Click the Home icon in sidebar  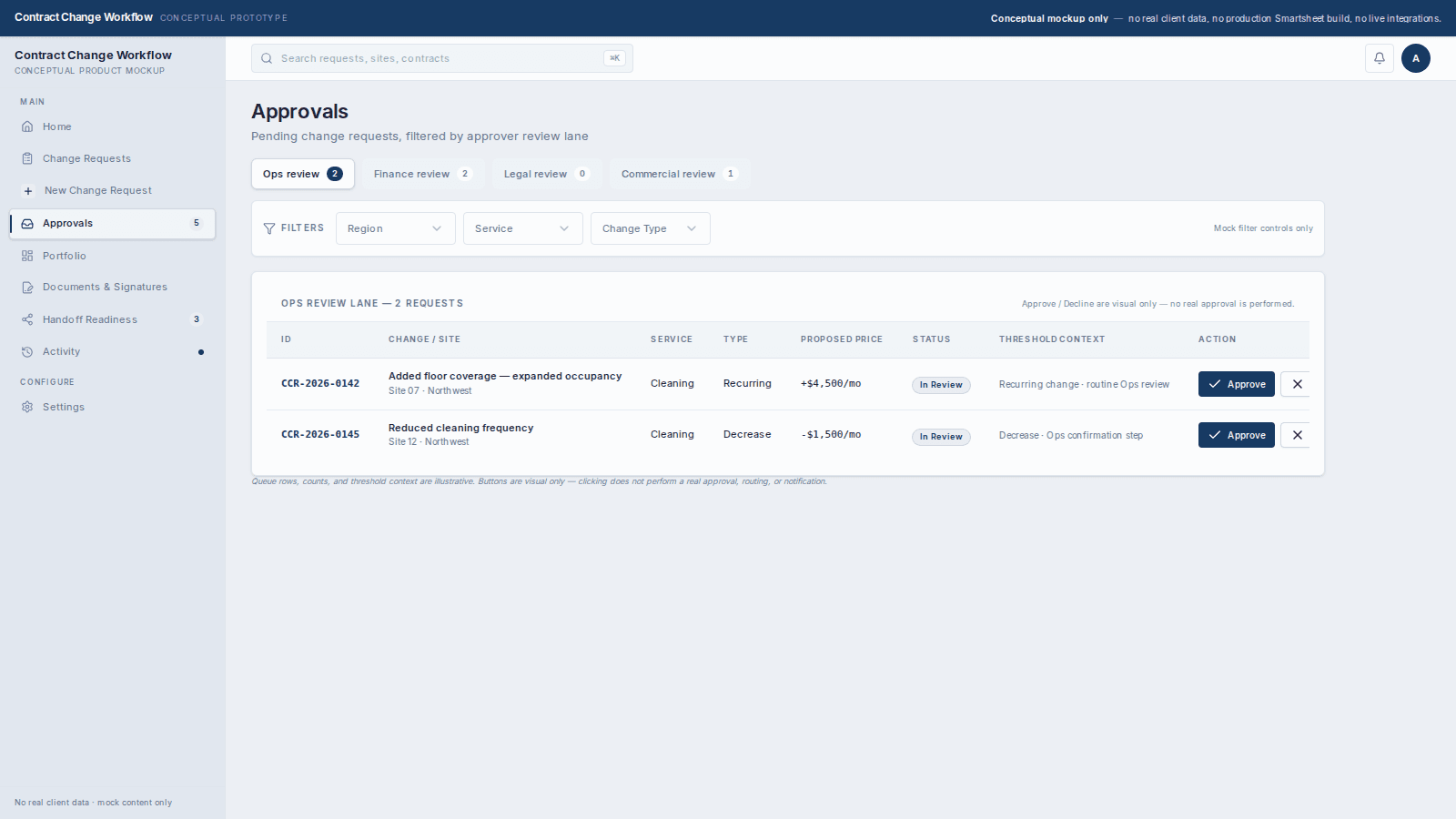(27, 126)
